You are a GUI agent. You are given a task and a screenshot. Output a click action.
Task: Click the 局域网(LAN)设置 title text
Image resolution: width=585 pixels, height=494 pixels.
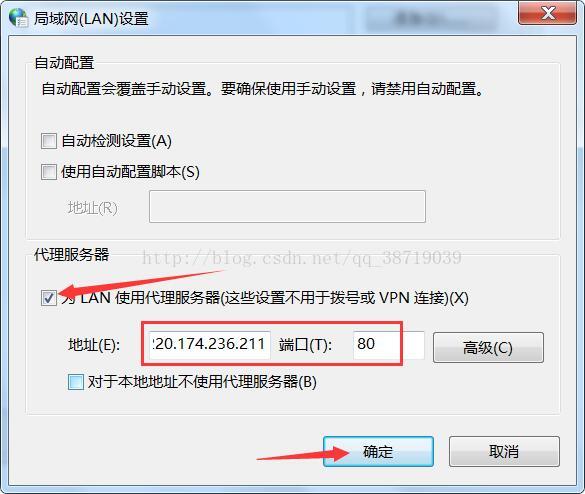[x=91, y=18]
